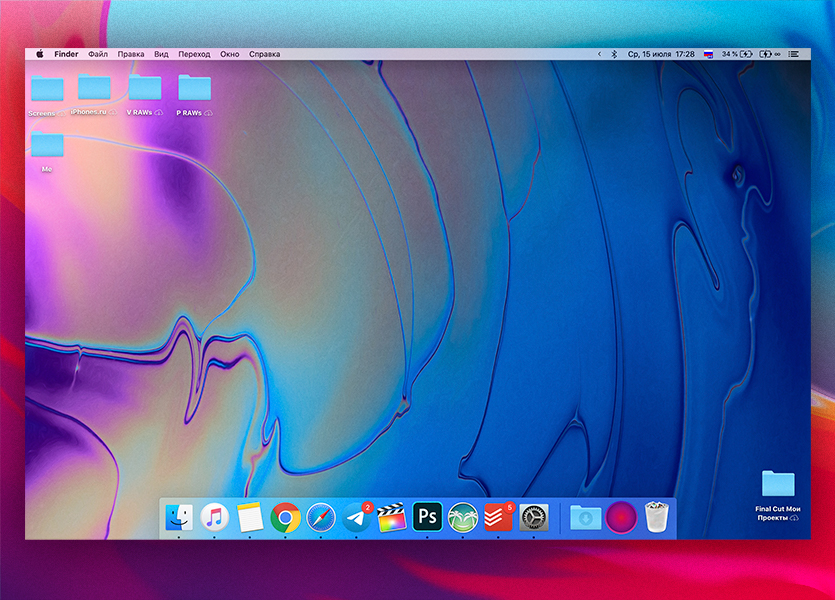
Task: Open the Trash in the Dock
Action: [656, 517]
